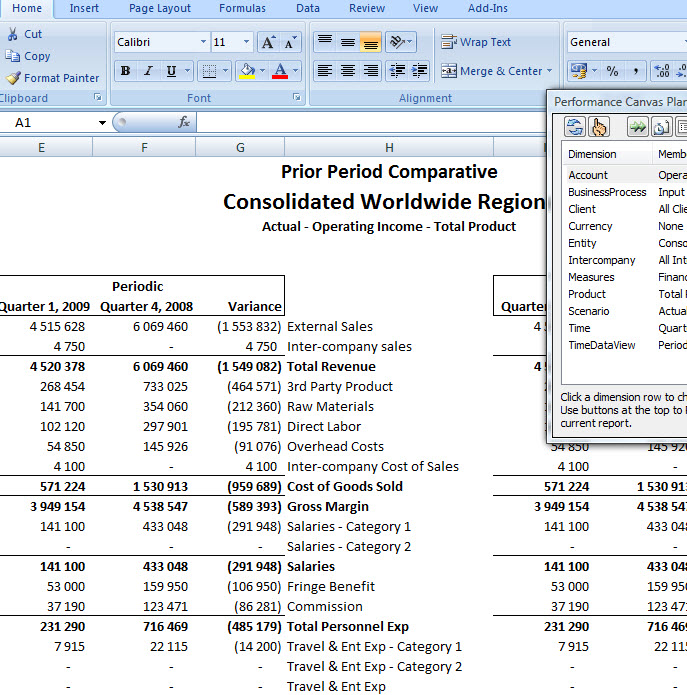Open the font size dropdown
The width and height of the screenshot is (687, 695).
247,42
